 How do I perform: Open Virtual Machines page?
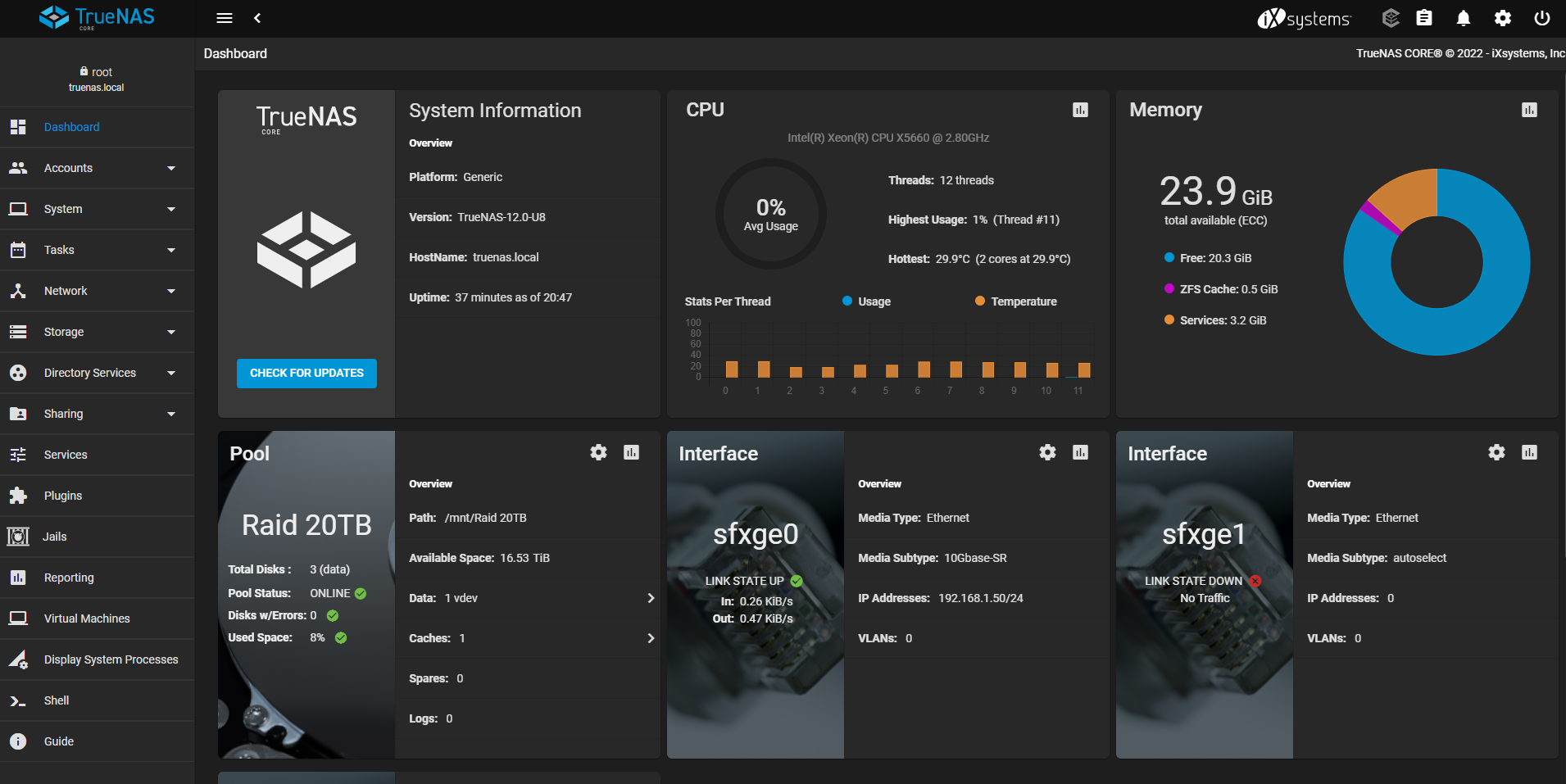[97, 619]
